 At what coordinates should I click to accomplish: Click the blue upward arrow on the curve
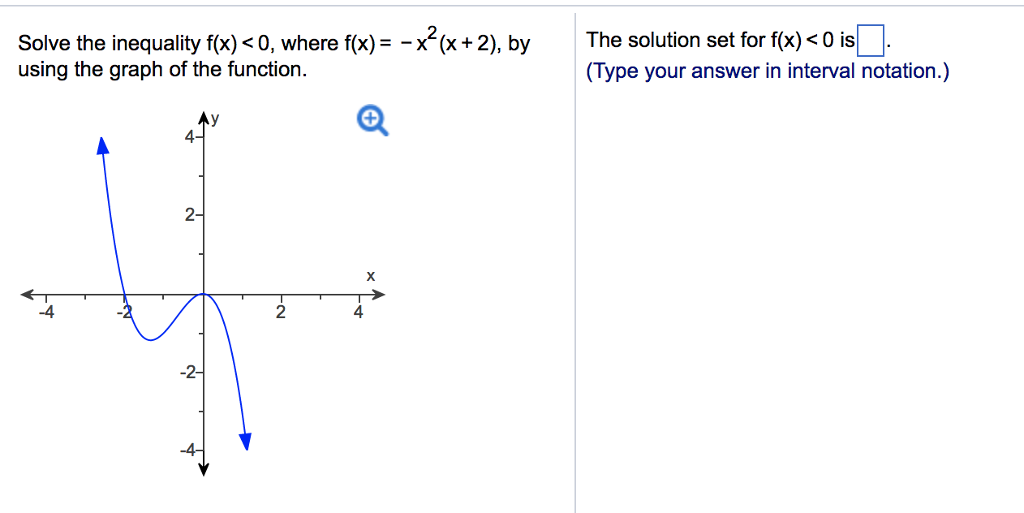[x=103, y=146]
